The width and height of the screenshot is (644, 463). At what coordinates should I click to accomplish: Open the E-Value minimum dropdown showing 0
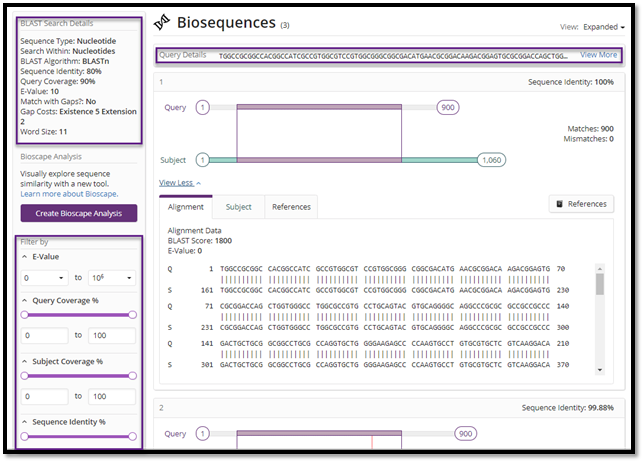[44, 278]
